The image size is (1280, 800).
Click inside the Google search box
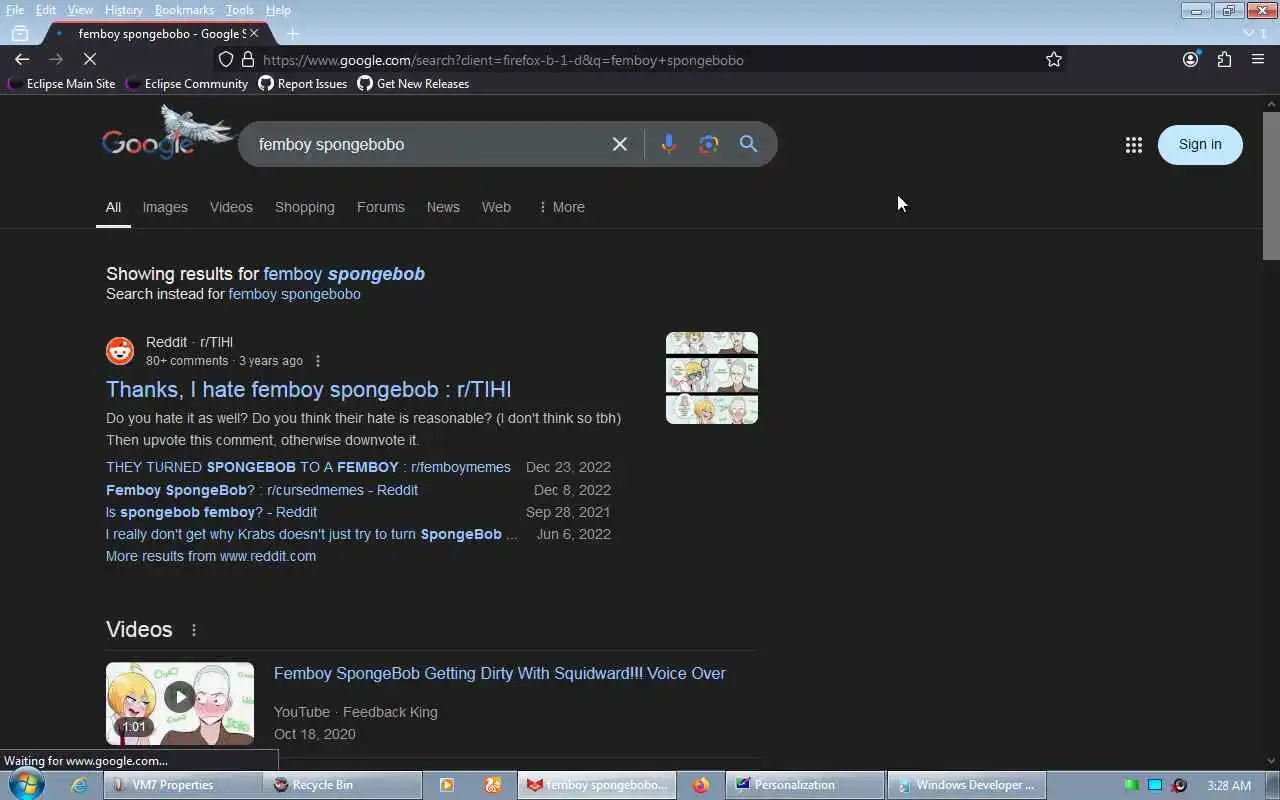coord(430,144)
